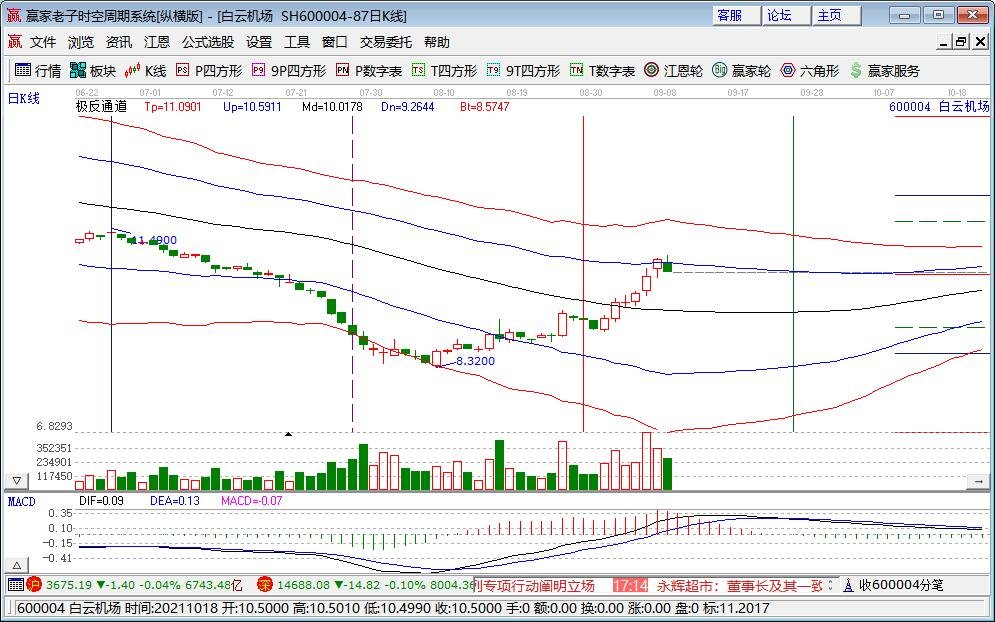Viewport: 995px width, 622px height.
Task: Collapse volume panel with down-triangle button
Action: (x=16, y=481)
